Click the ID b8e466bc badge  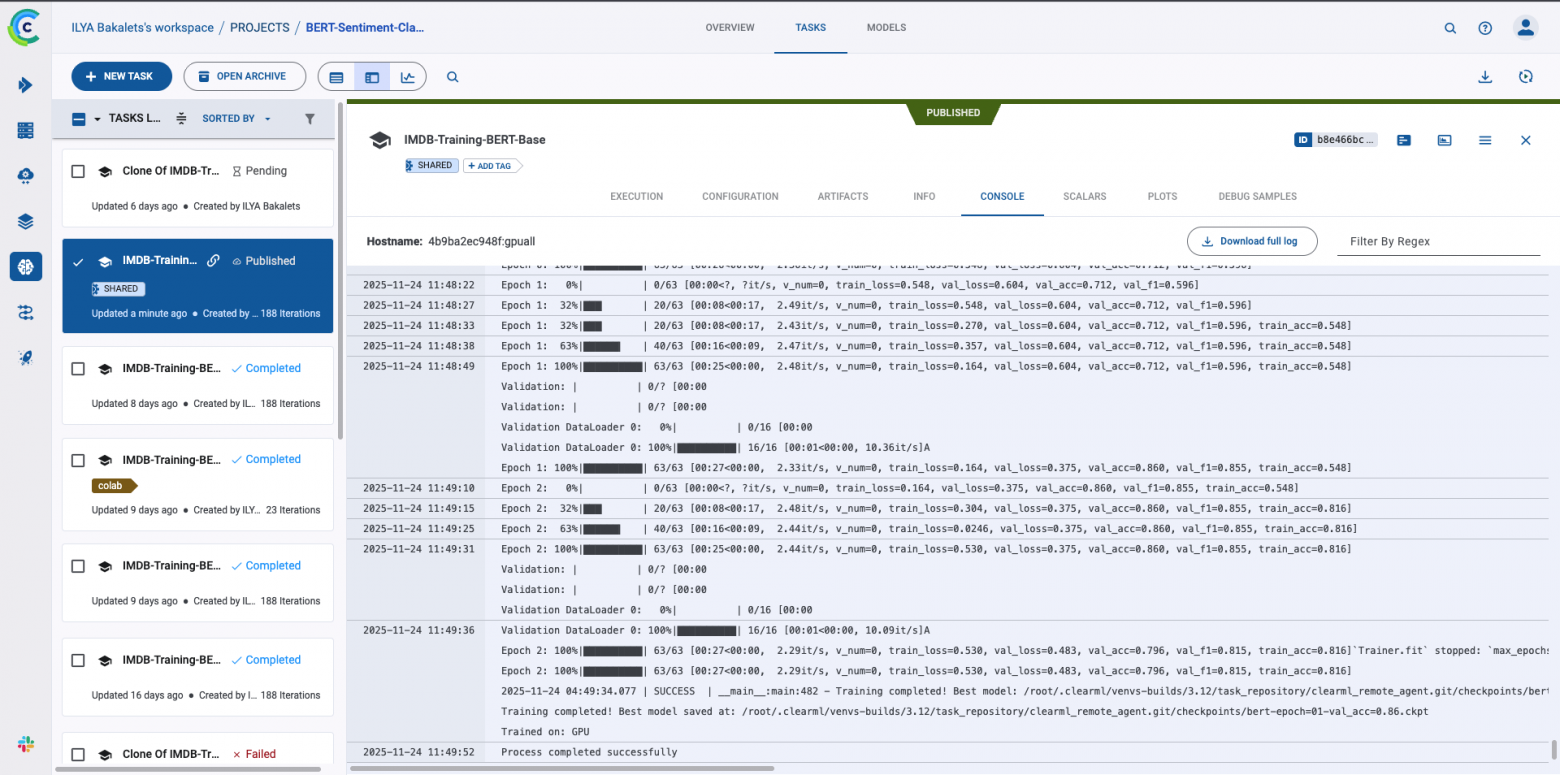click(1336, 140)
